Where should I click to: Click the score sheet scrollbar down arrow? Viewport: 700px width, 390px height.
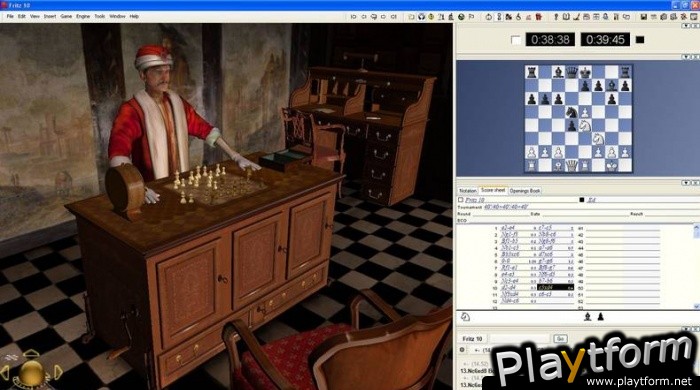(696, 306)
